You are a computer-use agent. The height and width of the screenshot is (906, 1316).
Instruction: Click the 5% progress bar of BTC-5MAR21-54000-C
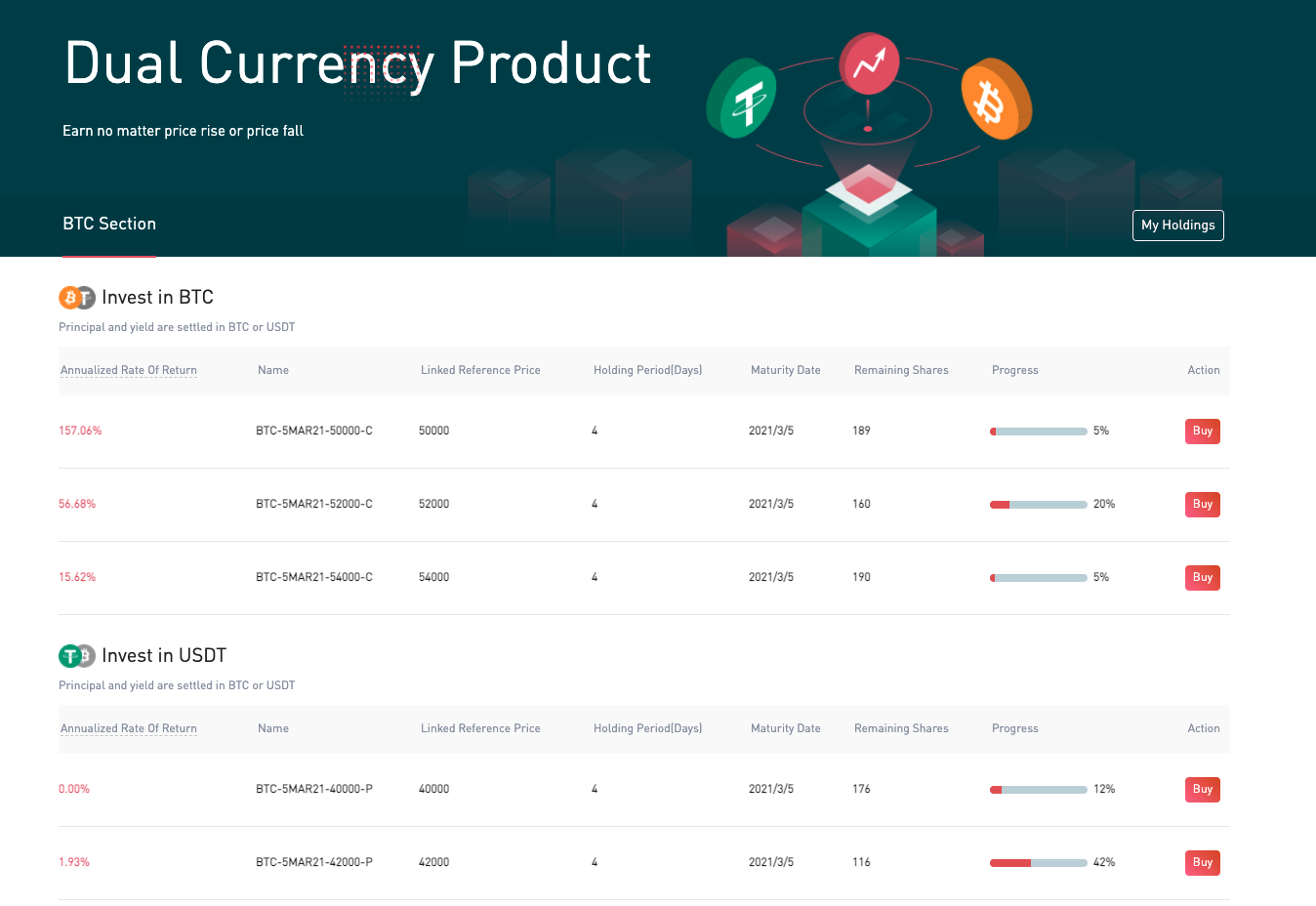pos(1039,578)
